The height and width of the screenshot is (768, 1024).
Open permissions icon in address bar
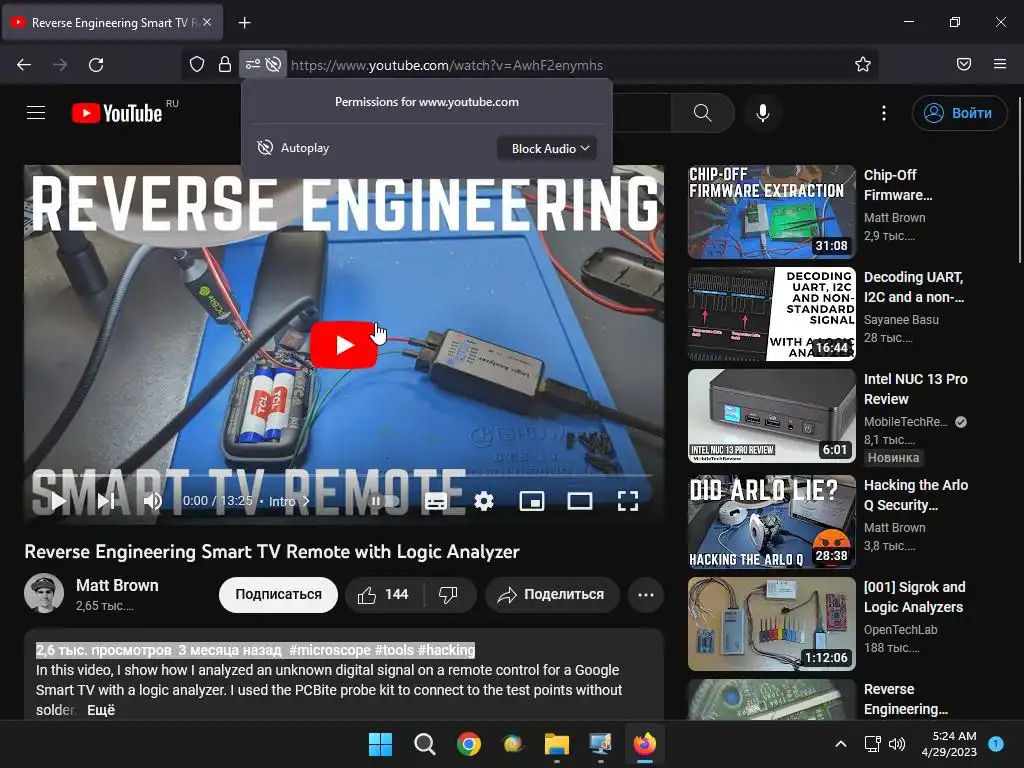(x=252, y=65)
